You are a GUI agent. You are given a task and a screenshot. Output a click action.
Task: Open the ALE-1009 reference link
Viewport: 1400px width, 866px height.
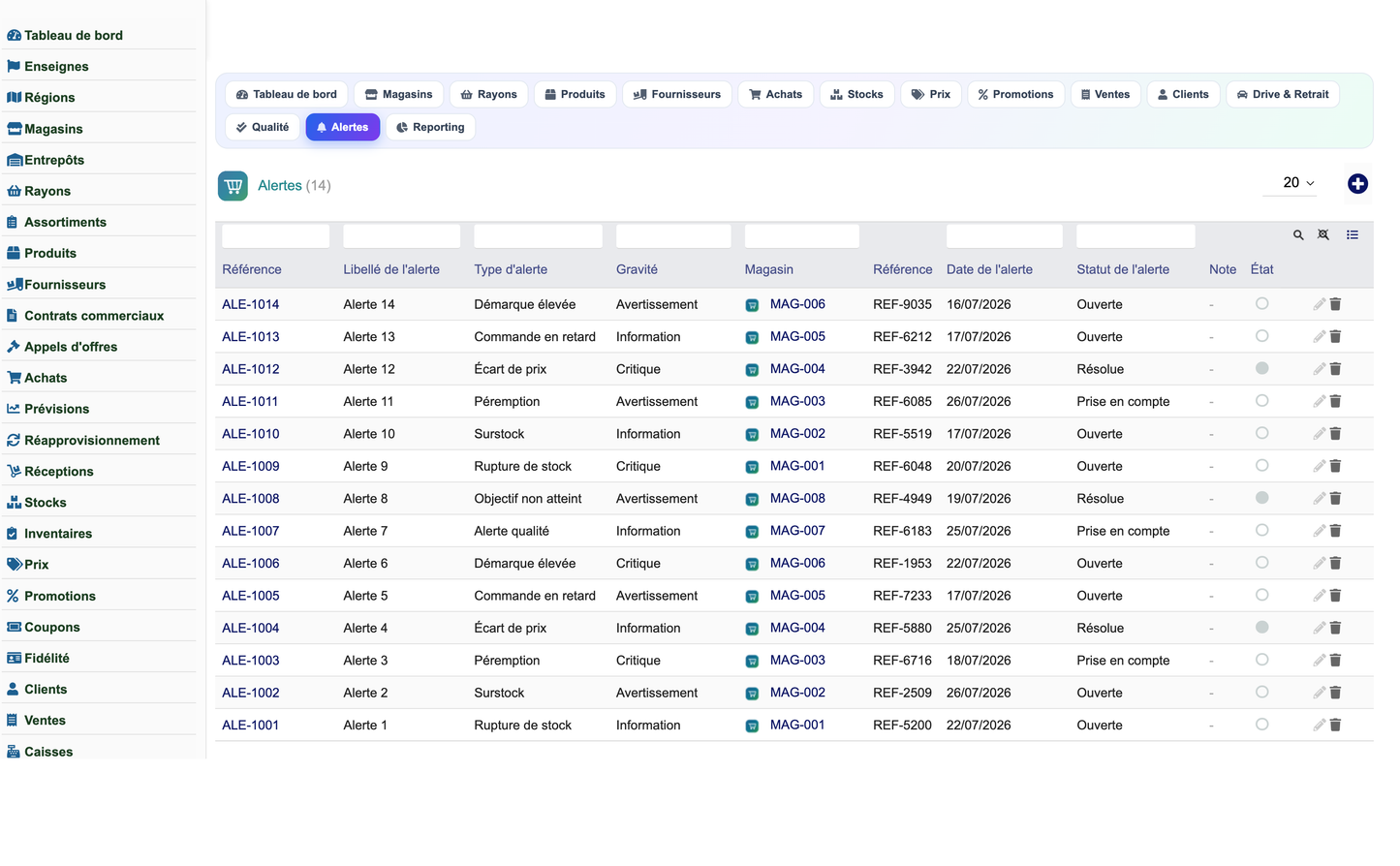(x=250, y=466)
